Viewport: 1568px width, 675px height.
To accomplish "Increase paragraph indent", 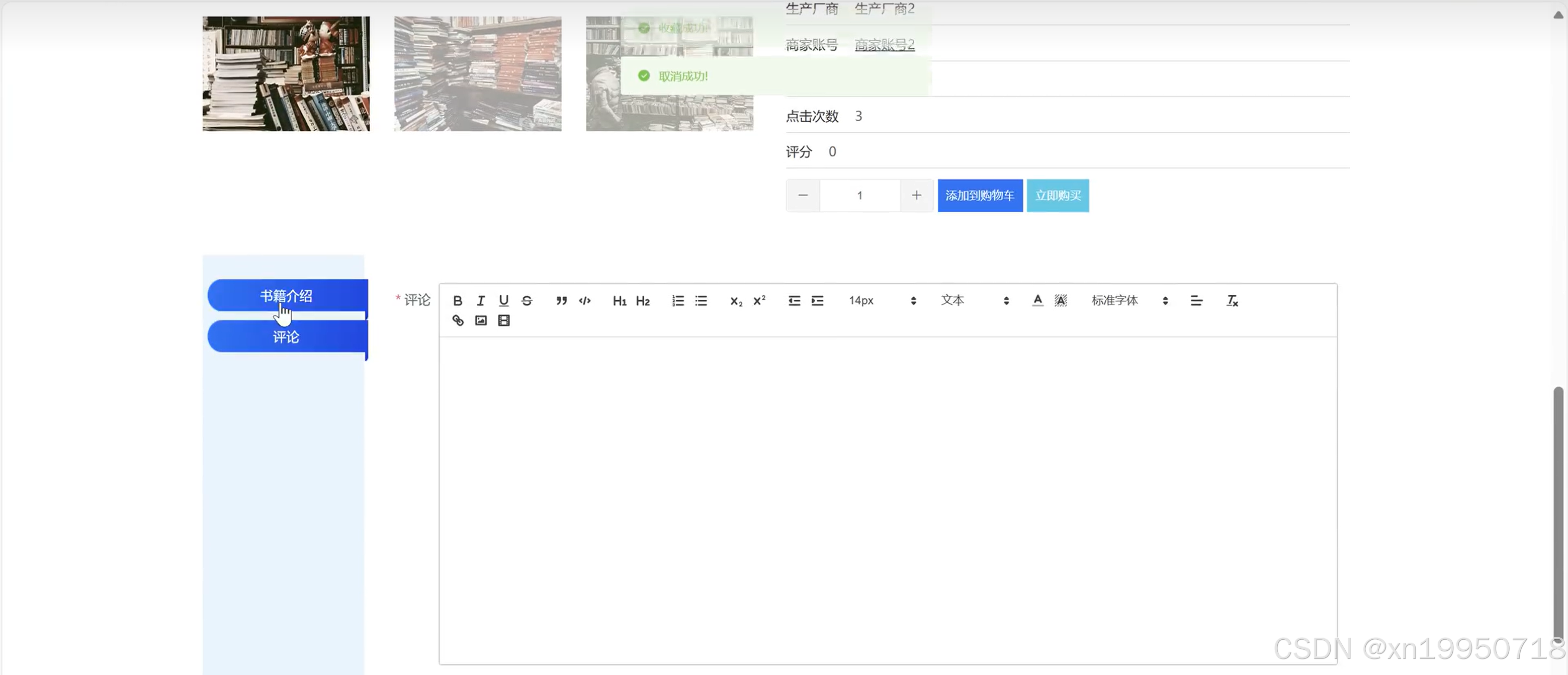I will point(817,301).
